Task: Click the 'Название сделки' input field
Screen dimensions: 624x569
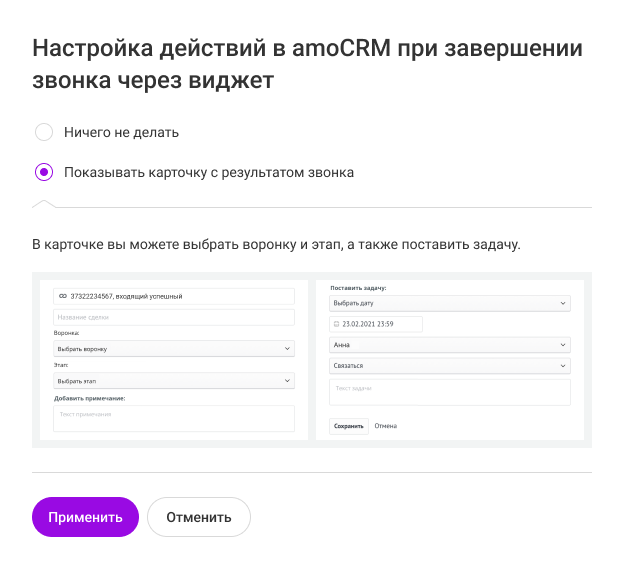Action: [174, 317]
